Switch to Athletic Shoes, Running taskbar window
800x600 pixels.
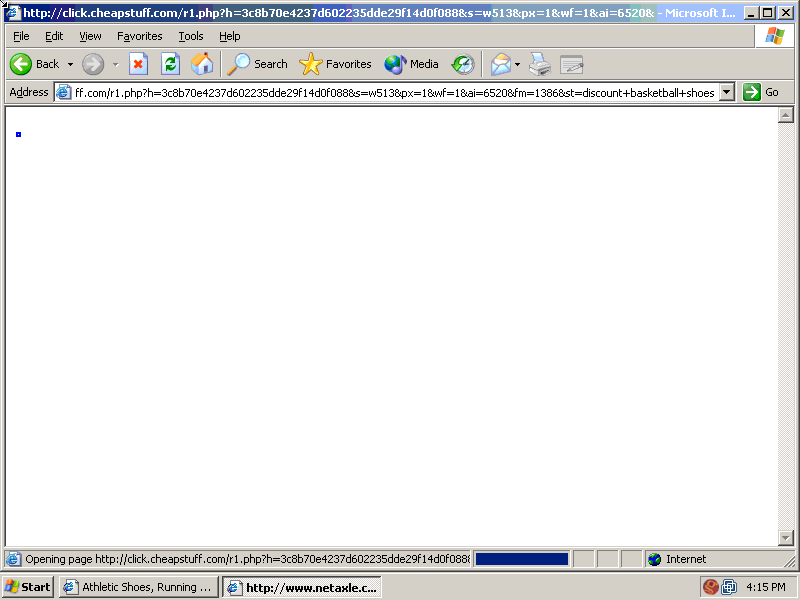point(138,587)
